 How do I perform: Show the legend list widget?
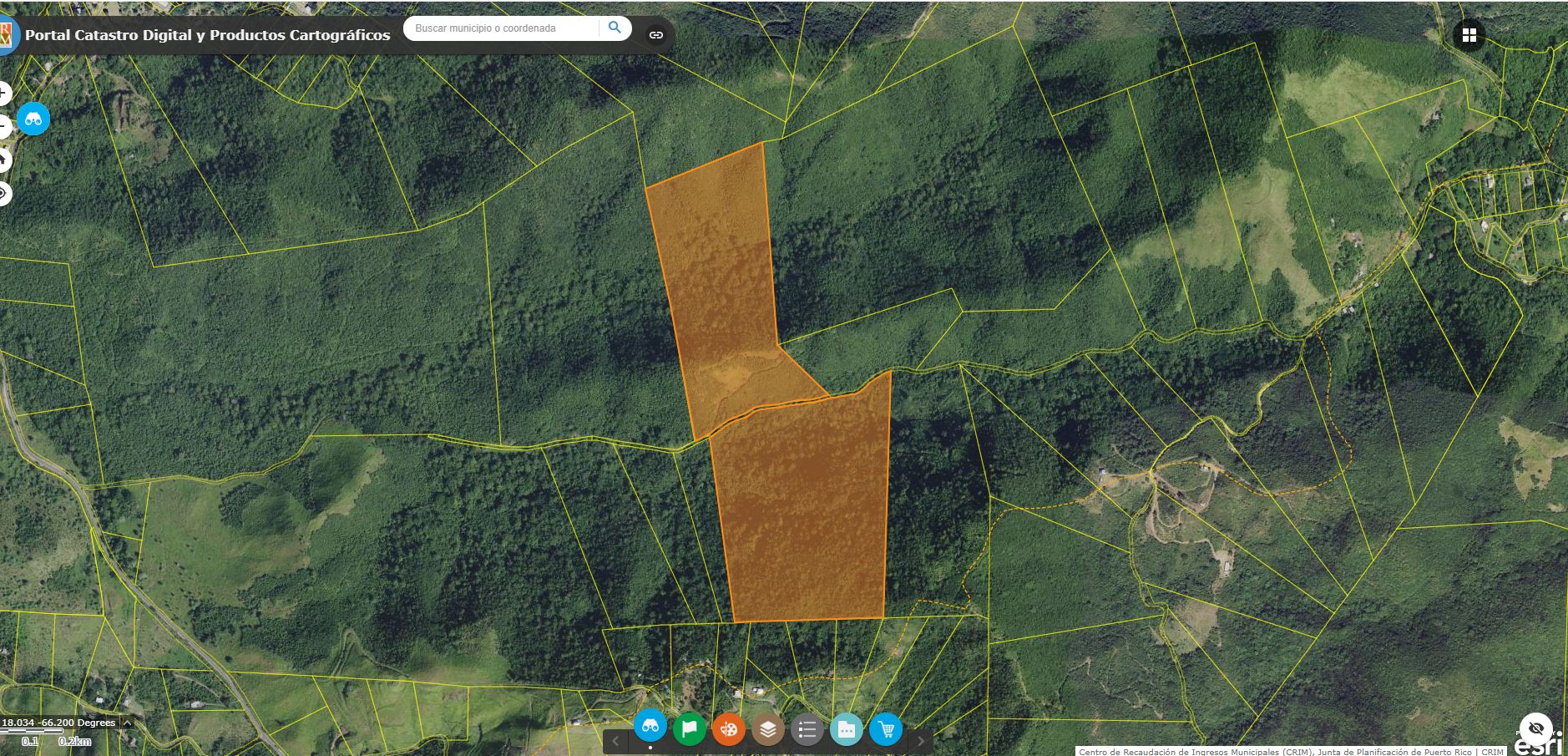tap(807, 730)
